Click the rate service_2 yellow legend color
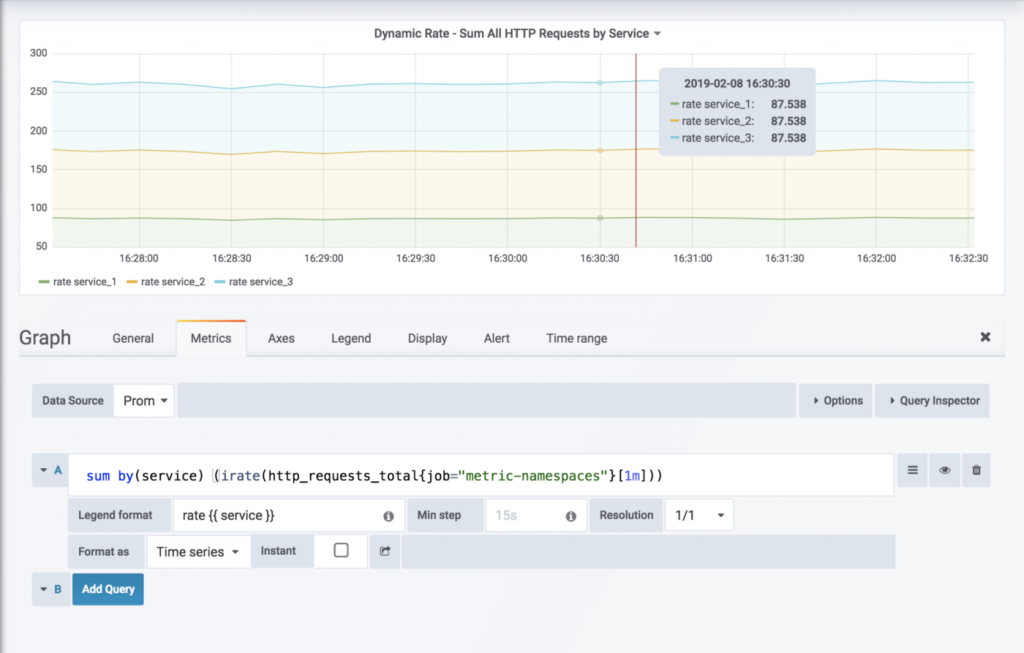The image size is (1024, 653). tap(131, 282)
